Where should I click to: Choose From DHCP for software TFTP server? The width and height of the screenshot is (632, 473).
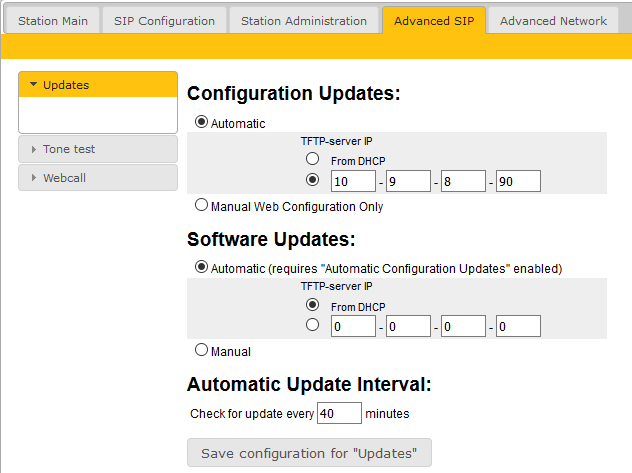point(313,305)
